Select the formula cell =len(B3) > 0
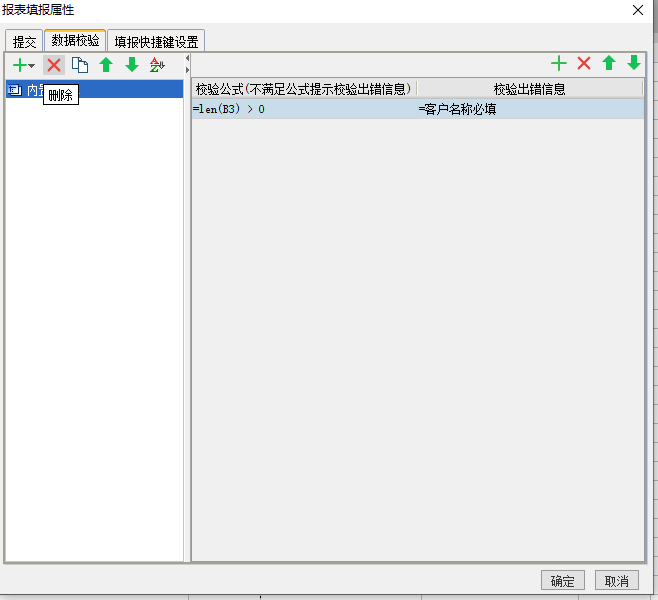Viewport: 658px width, 600px height. click(x=305, y=109)
